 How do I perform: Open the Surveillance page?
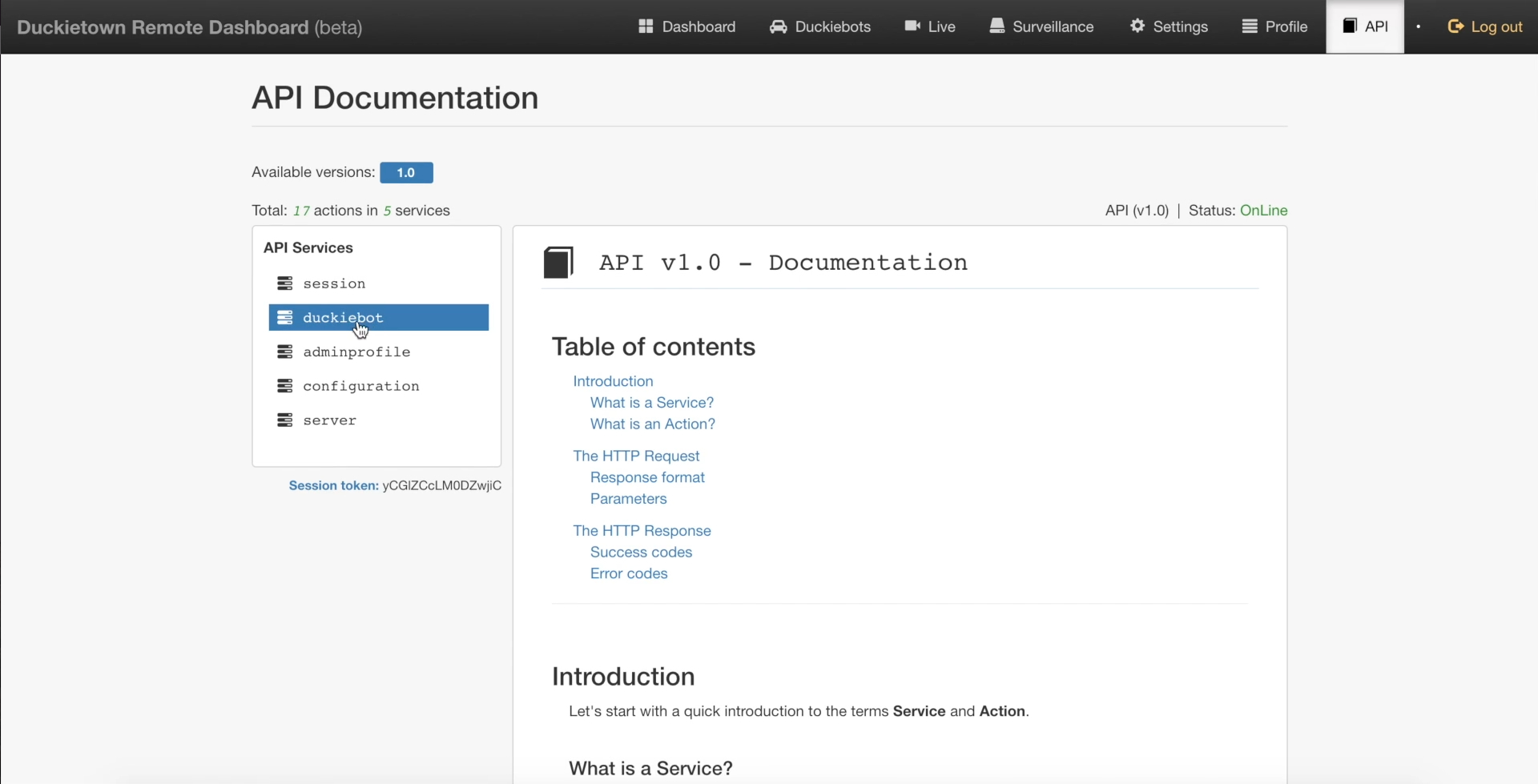click(1041, 26)
